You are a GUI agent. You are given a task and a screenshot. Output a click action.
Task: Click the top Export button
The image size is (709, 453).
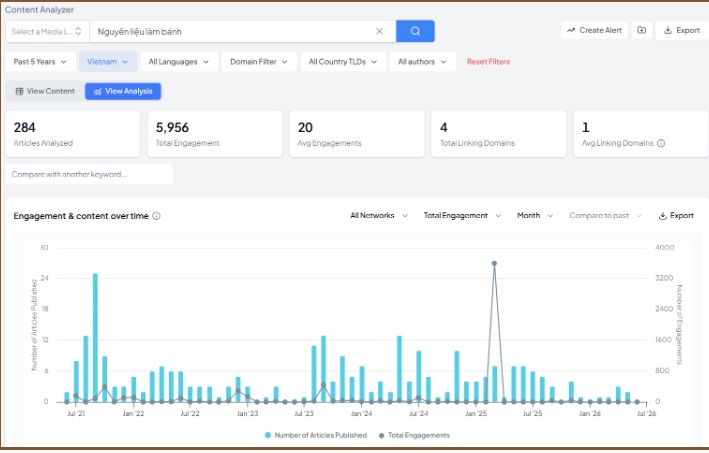681,30
